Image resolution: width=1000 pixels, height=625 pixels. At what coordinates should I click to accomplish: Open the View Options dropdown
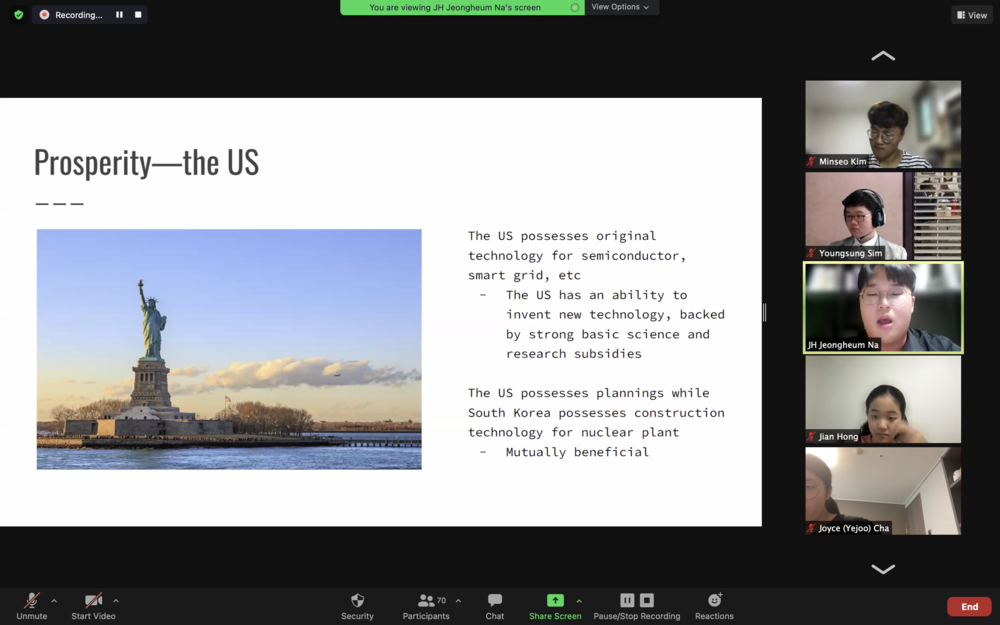620,7
